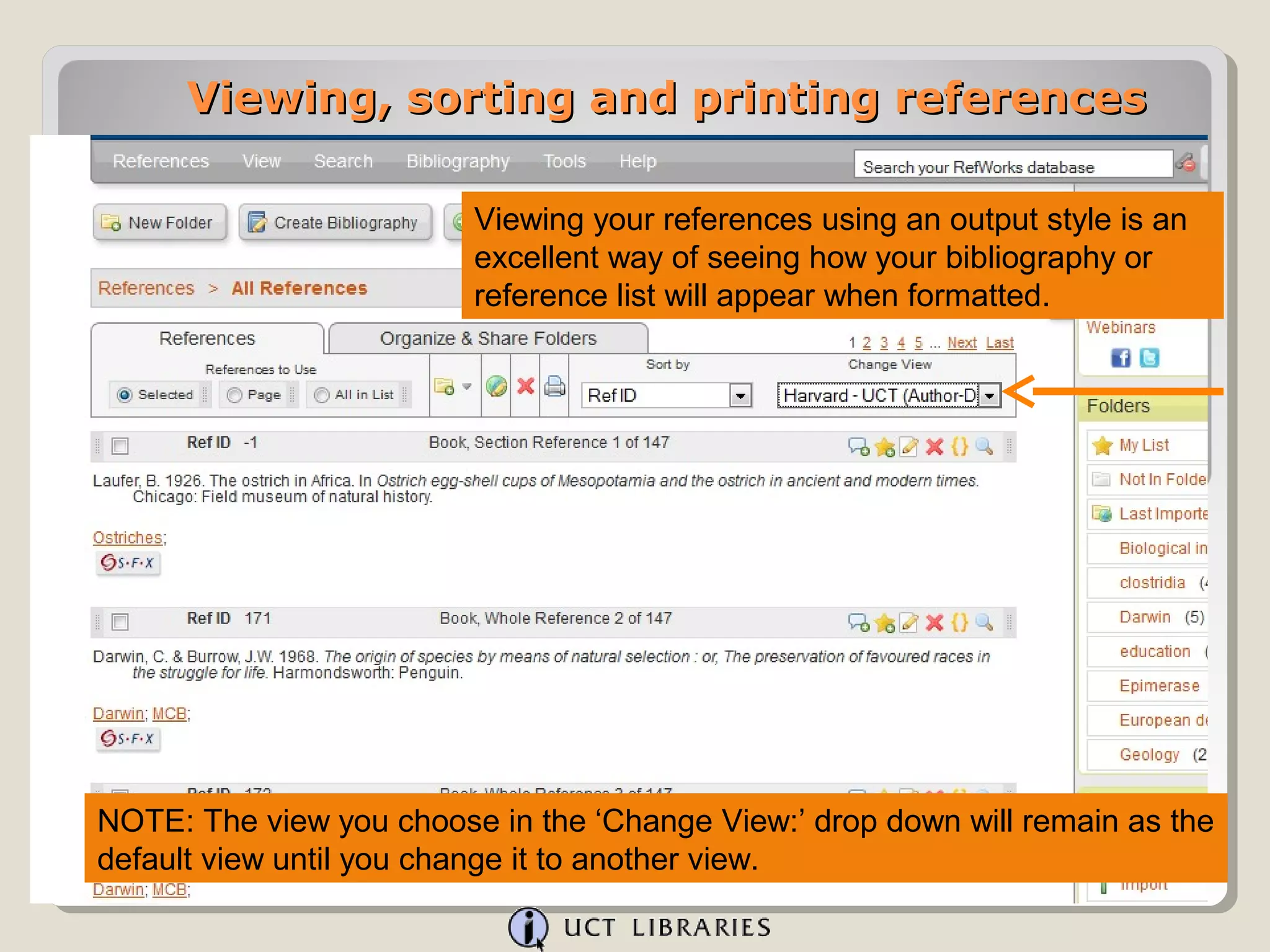The width and height of the screenshot is (1270, 952).
Task: Go to page 2 of references
Action: tap(866, 343)
